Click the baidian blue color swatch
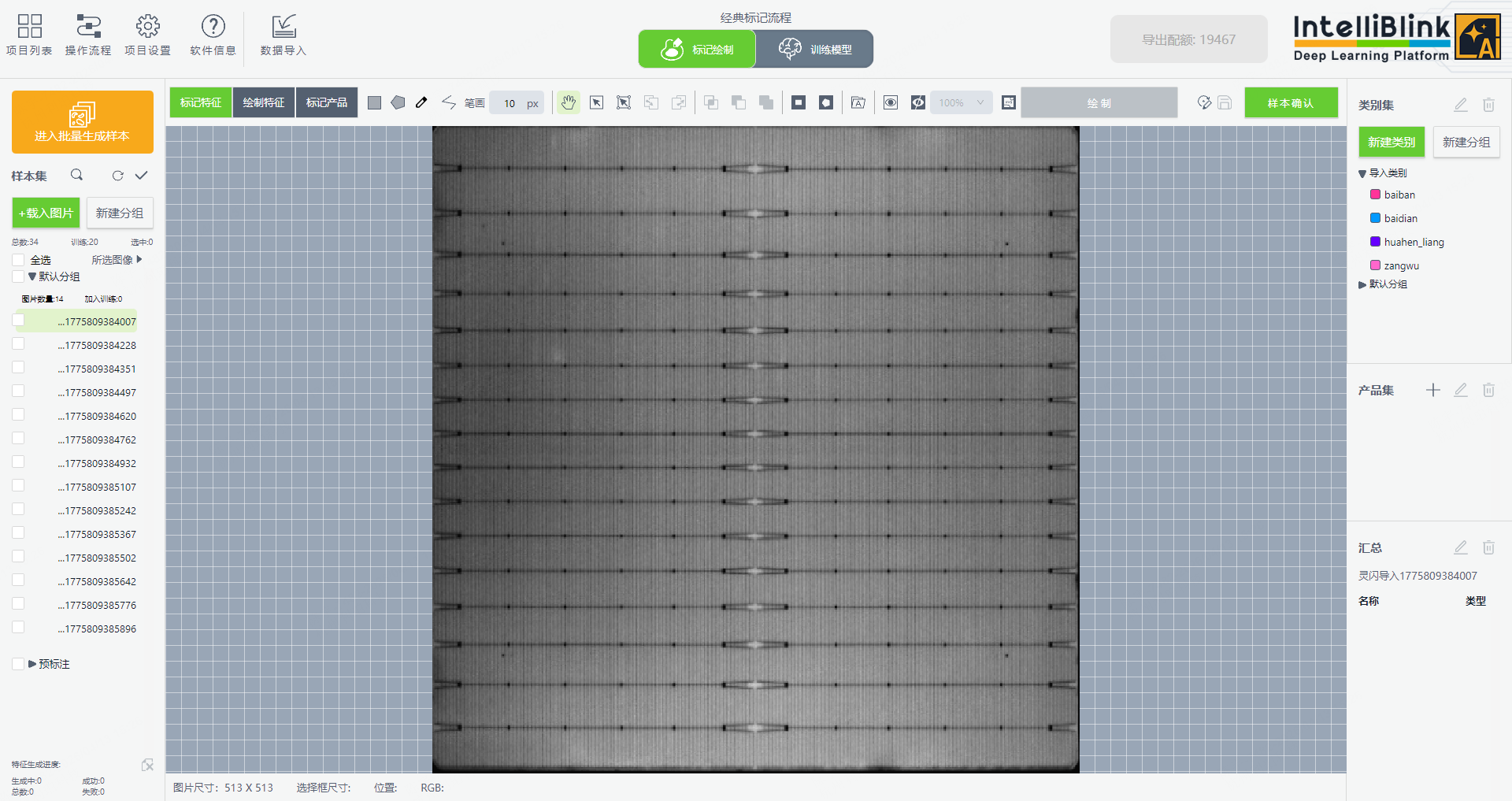 point(1375,218)
